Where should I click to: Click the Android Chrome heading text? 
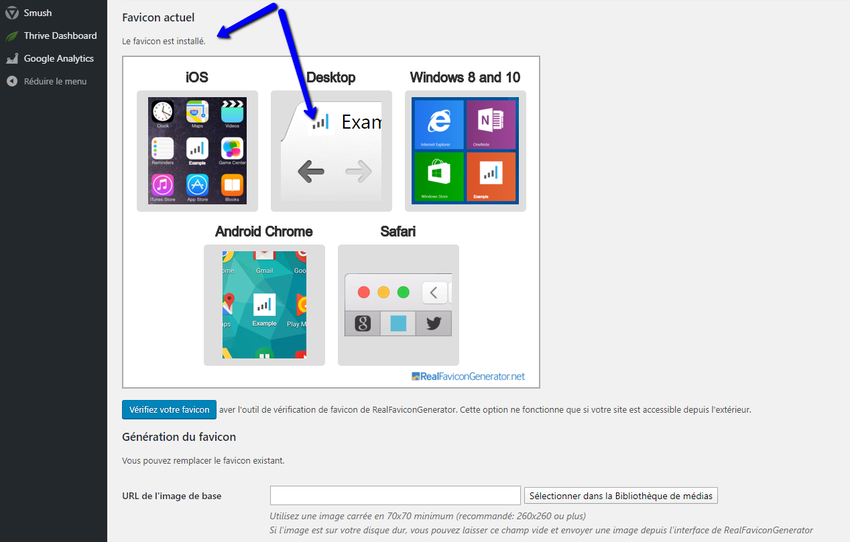click(x=264, y=231)
